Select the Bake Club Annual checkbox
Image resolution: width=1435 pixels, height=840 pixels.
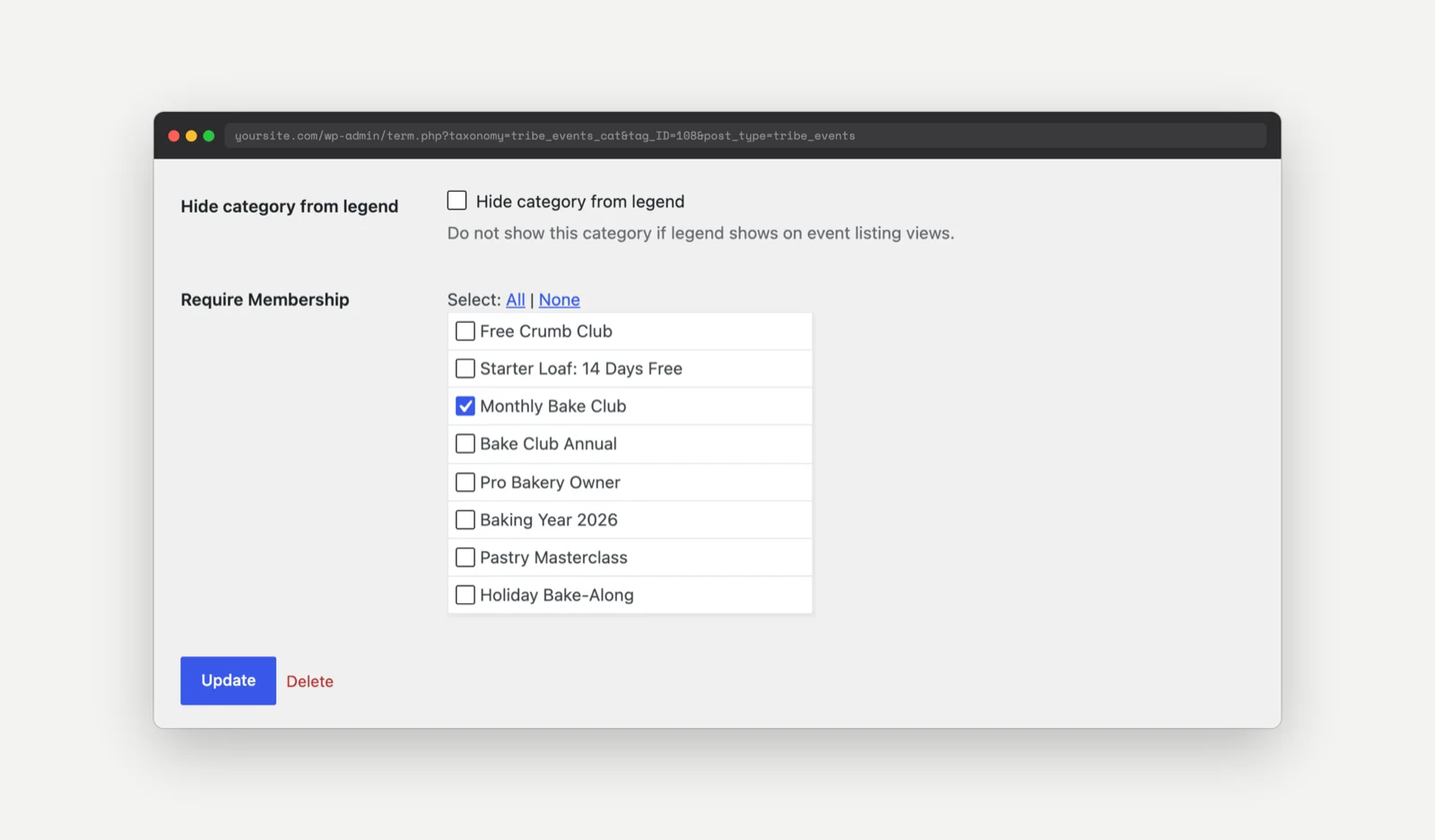point(465,444)
